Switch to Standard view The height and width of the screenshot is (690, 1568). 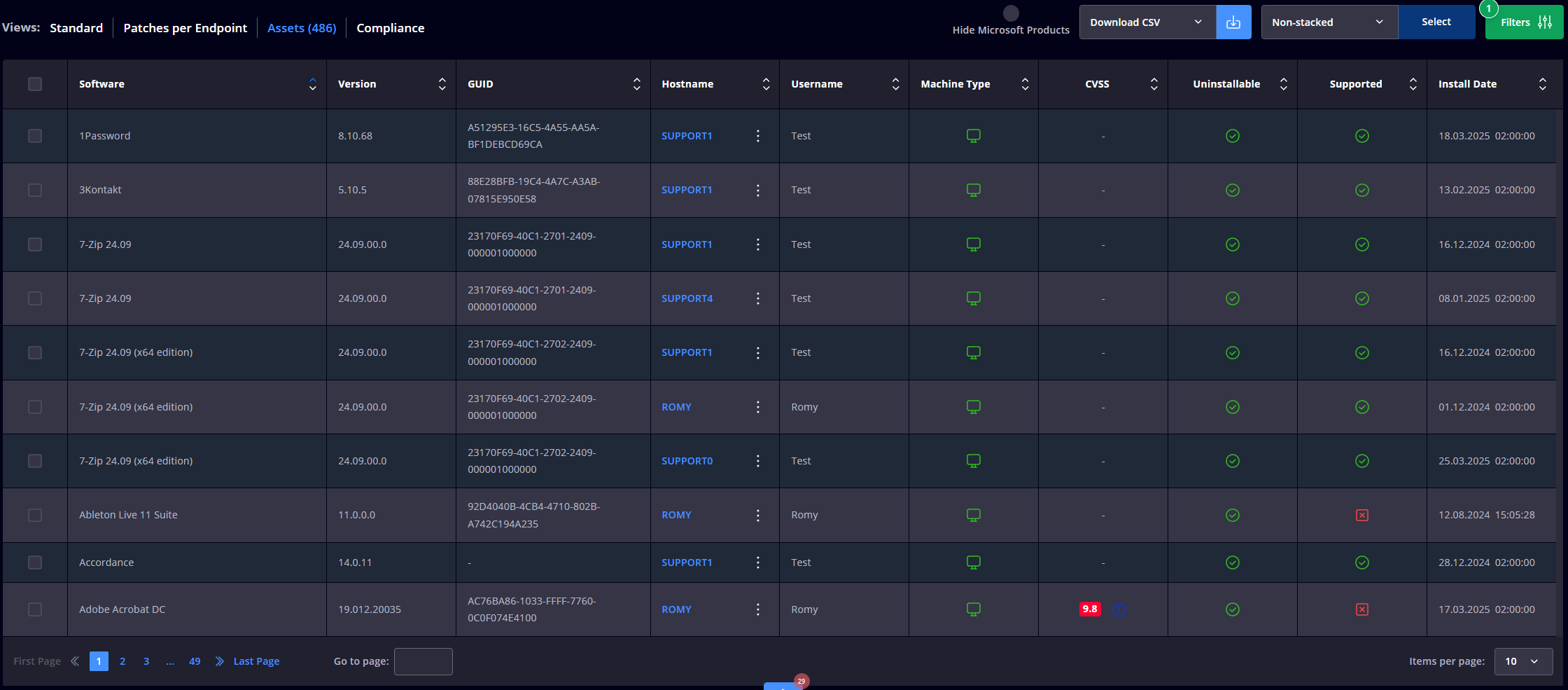click(76, 28)
